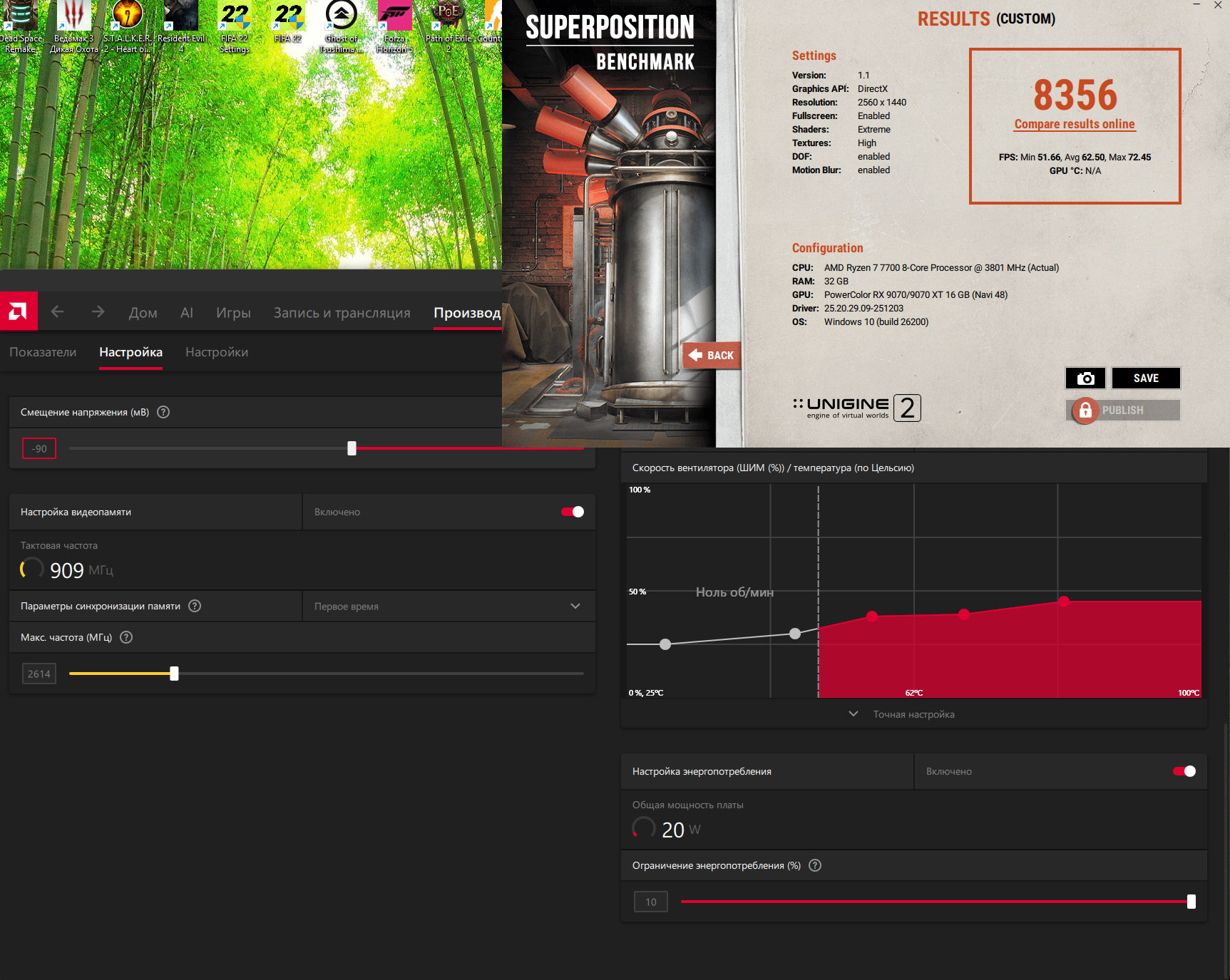This screenshot has width=1230, height=980.
Task: Open Dead Space Remake desktop shortcut
Action: pos(21,26)
